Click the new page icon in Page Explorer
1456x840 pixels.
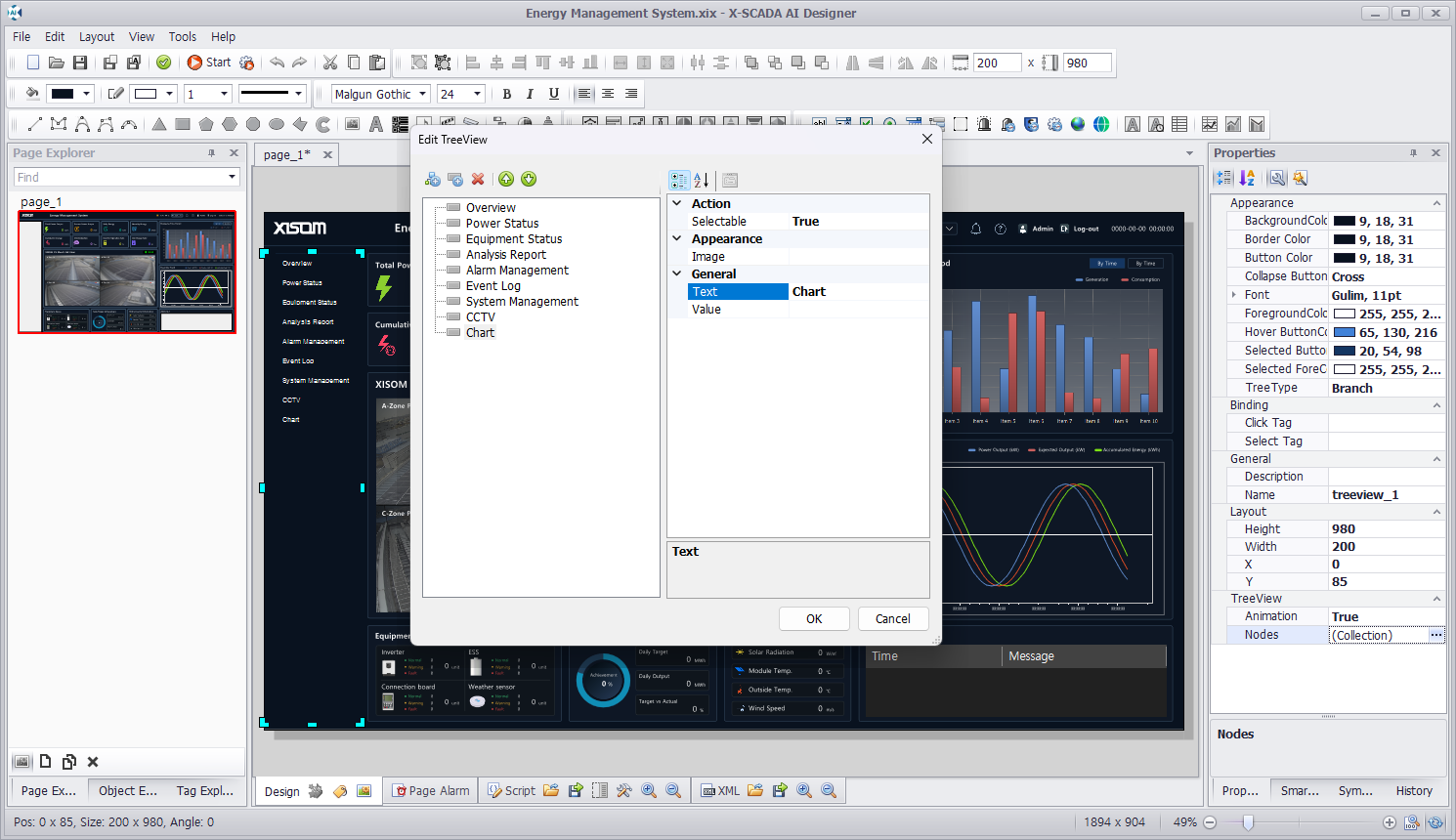tap(45, 762)
